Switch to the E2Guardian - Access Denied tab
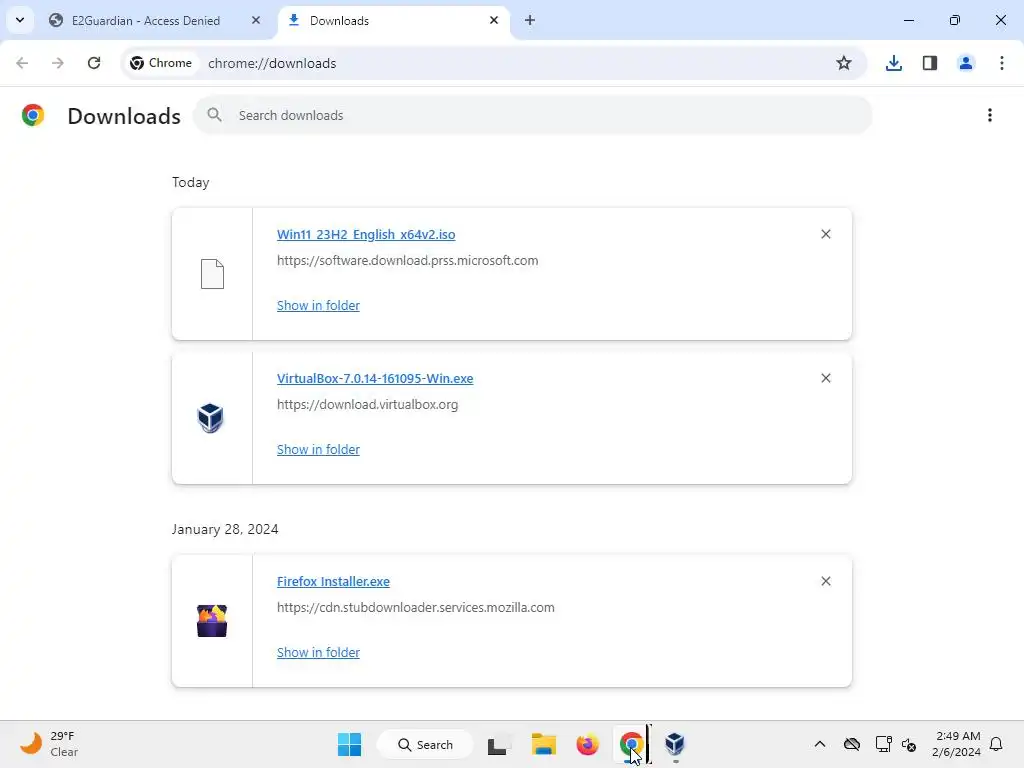 pyautogui.click(x=146, y=21)
